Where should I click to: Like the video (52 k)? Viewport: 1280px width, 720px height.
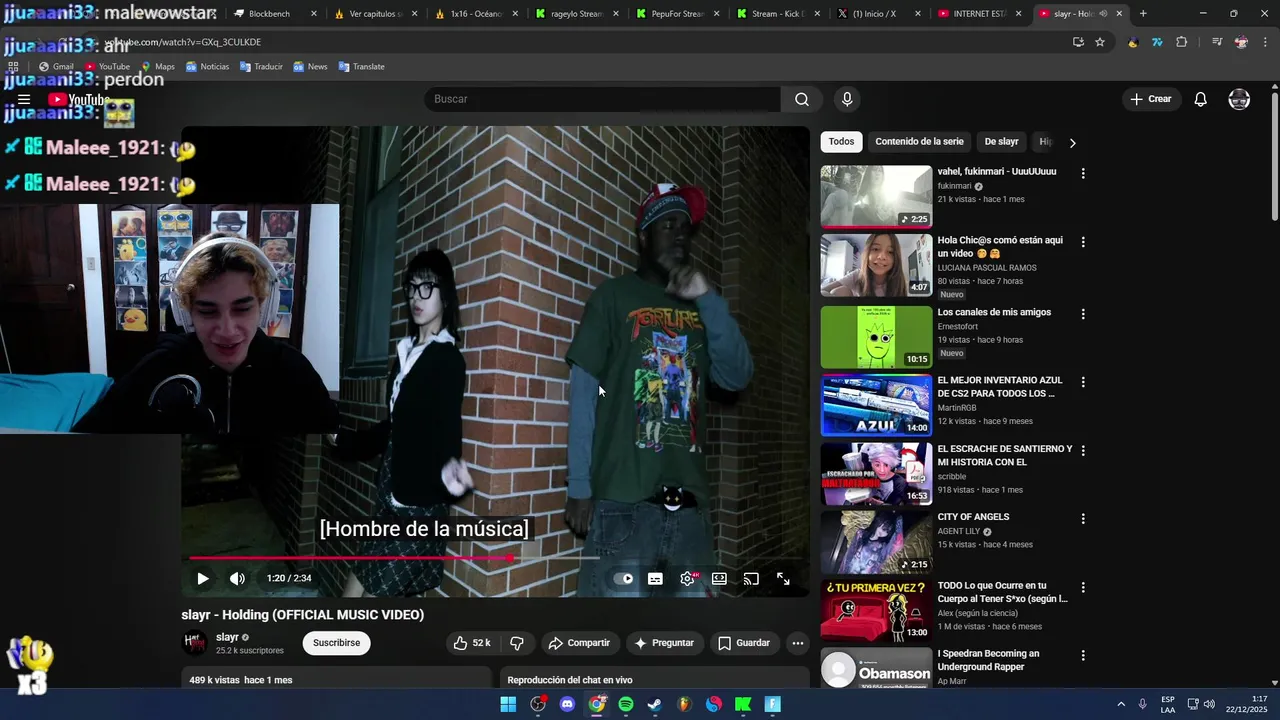472,643
